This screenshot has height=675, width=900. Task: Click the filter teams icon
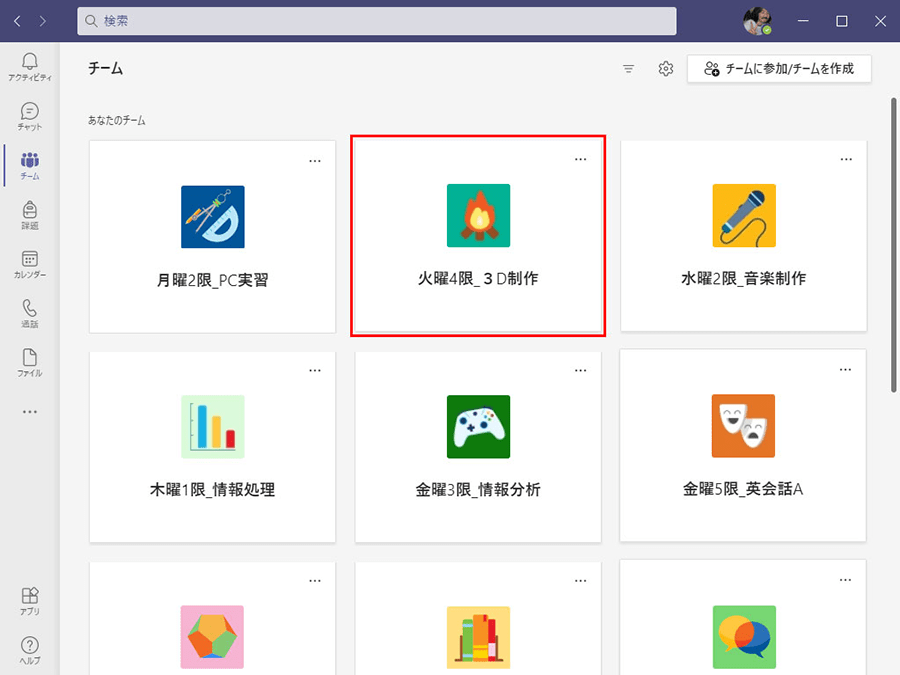[628, 69]
